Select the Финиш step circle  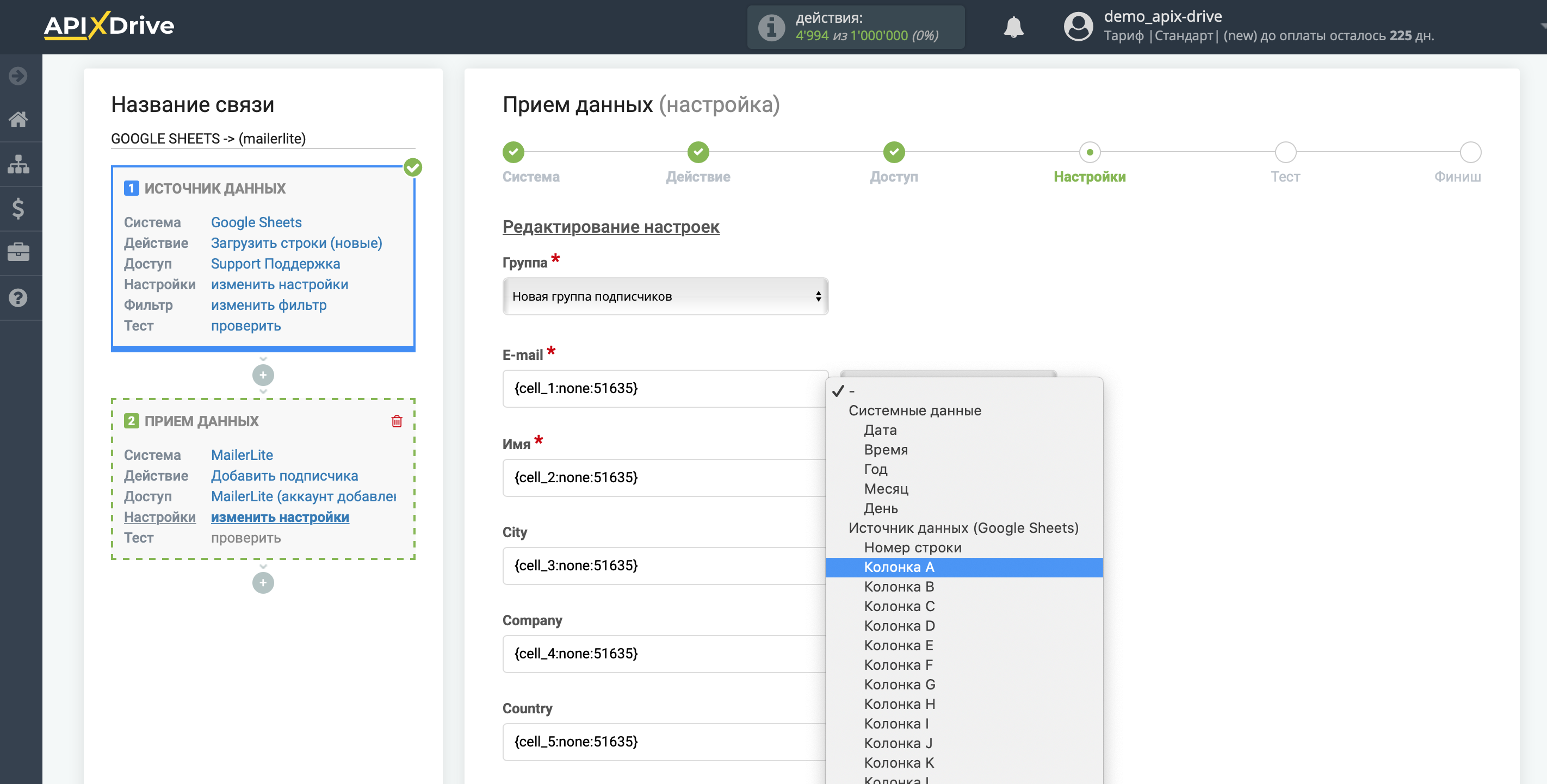1471,152
